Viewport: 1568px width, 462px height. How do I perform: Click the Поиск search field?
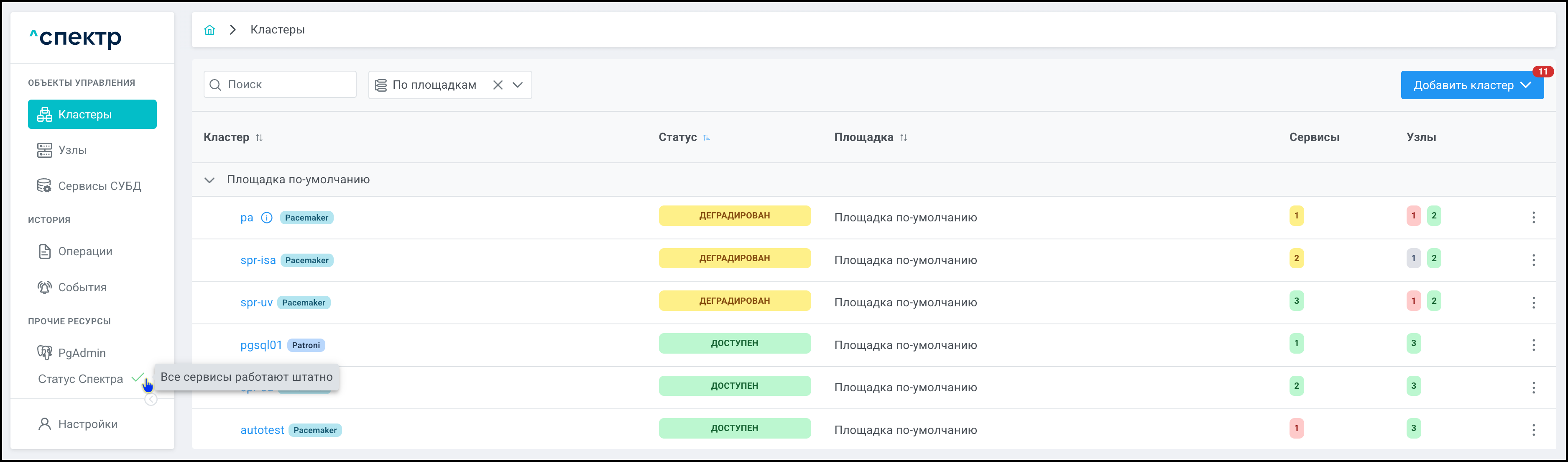coord(286,85)
